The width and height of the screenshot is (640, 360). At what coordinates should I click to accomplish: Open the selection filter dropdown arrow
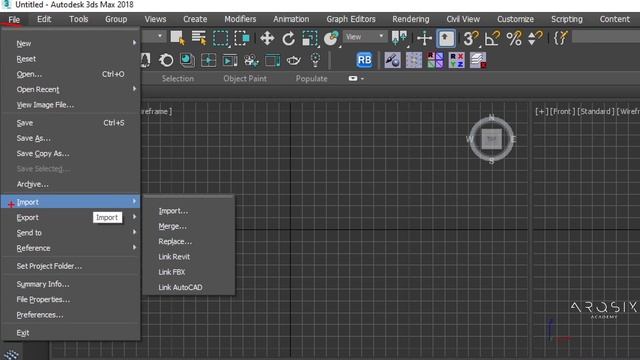tap(160, 36)
